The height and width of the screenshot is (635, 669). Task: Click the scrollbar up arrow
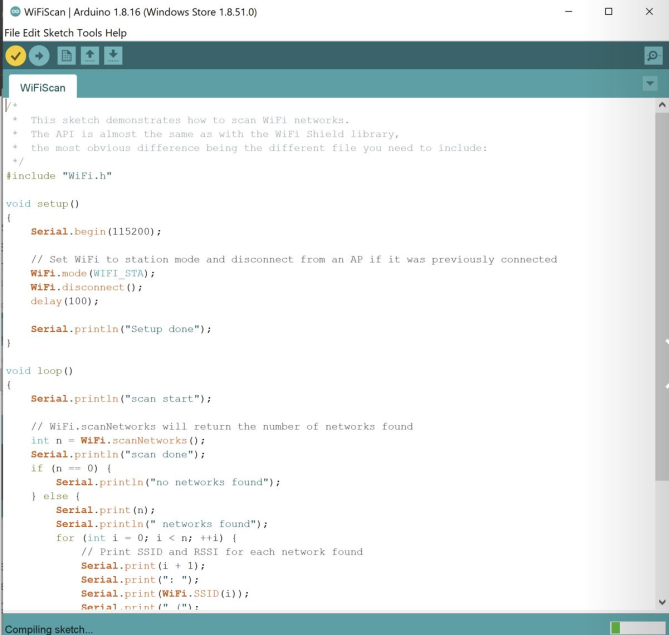pyautogui.click(x=661, y=105)
